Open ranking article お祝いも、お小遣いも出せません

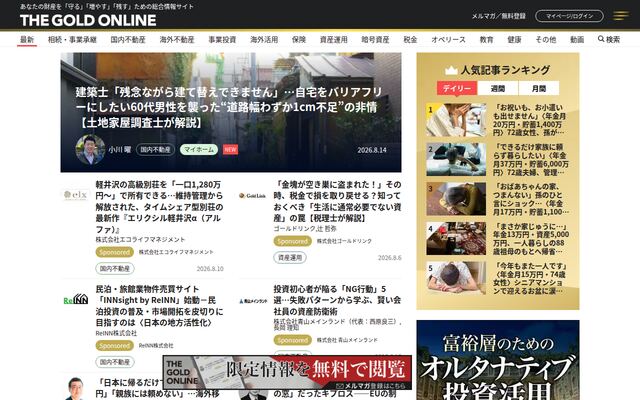click(x=531, y=120)
